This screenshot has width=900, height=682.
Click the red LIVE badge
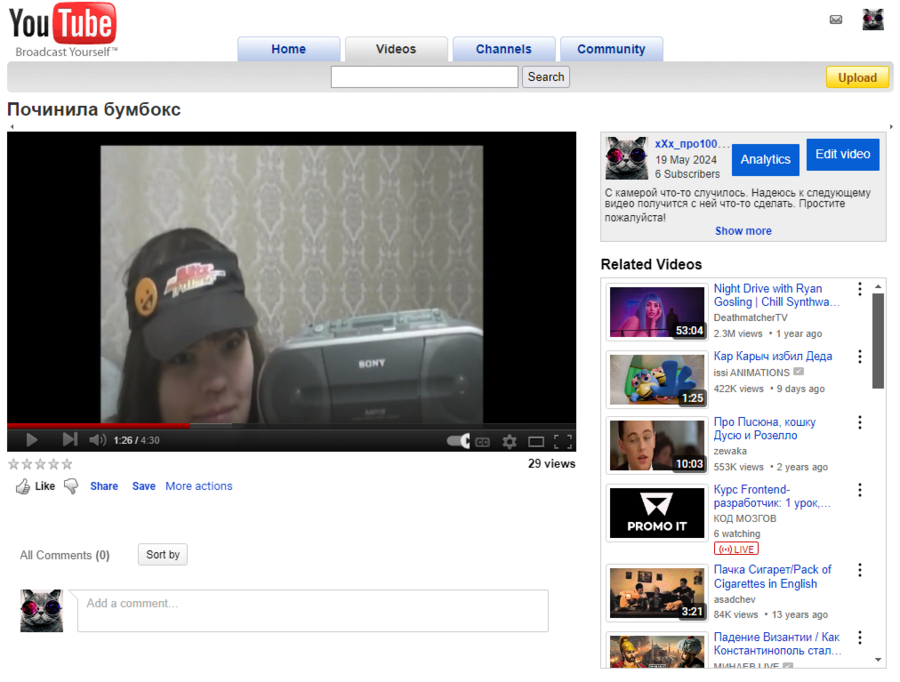coord(736,549)
